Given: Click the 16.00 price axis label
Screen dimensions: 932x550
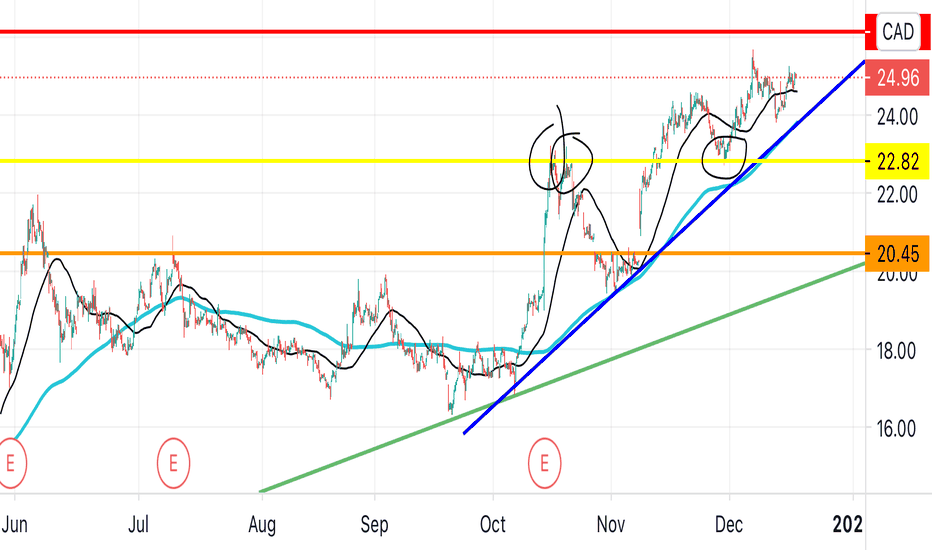Looking at the screenshot, I should [898, 428].
